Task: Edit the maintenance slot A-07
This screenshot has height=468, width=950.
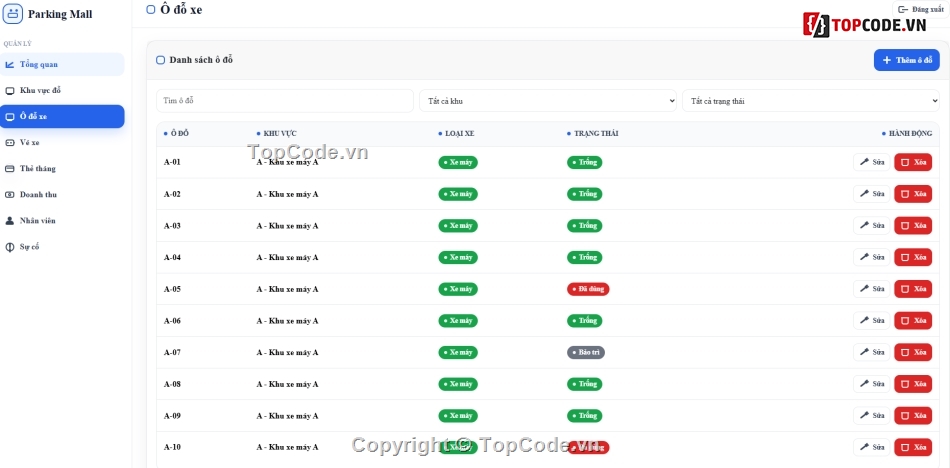Action: click(872, 352)
